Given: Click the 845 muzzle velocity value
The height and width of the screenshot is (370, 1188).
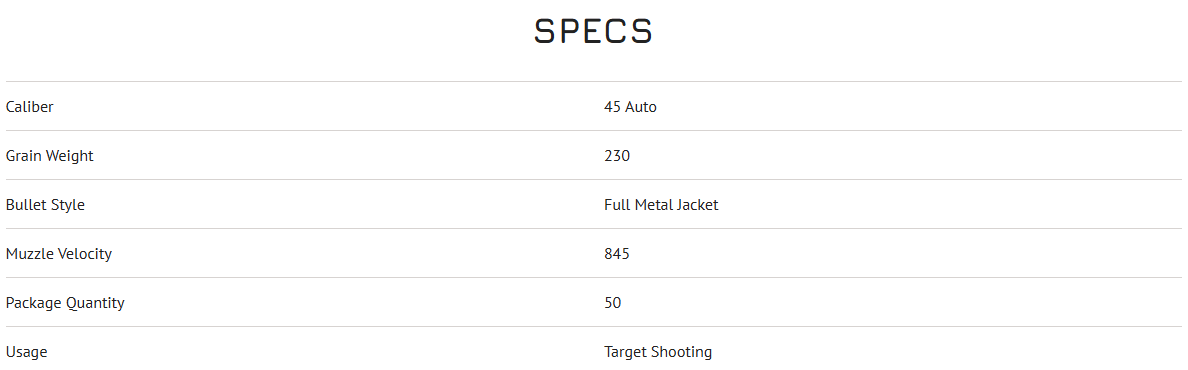Looking at the screenshot, I should pyautogui.click(x=617, y=254).
